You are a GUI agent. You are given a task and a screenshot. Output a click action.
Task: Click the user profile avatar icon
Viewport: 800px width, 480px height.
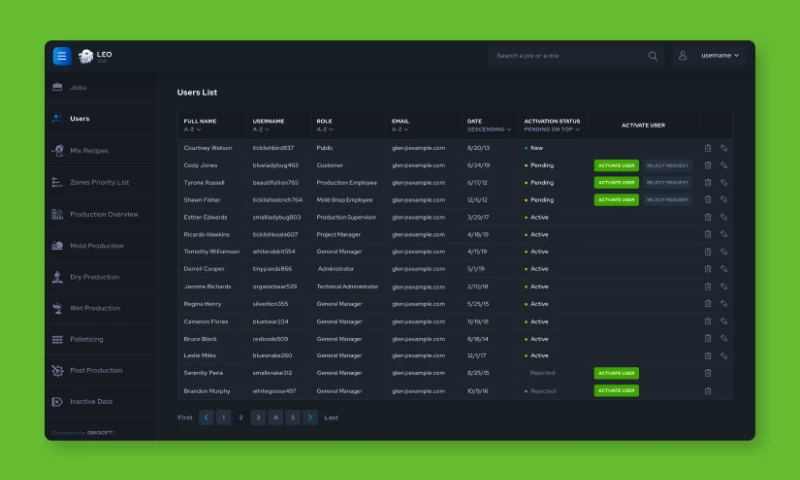[x=682, y=56]
